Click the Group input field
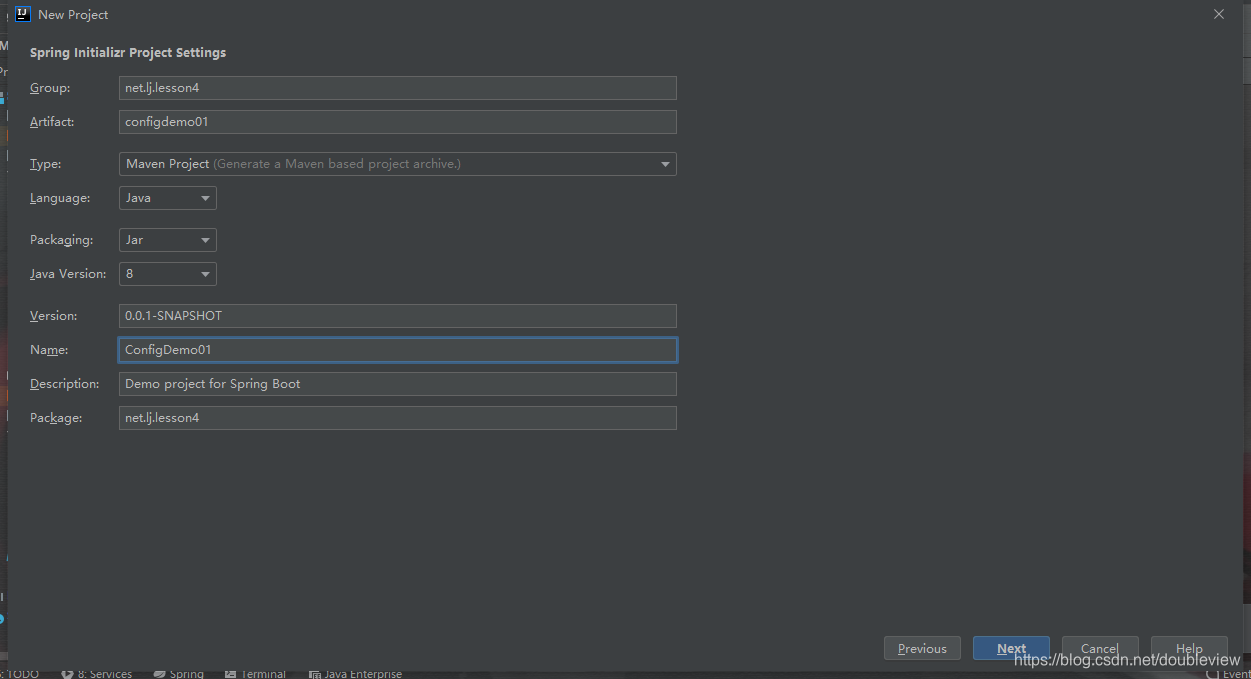 (397, 88)
